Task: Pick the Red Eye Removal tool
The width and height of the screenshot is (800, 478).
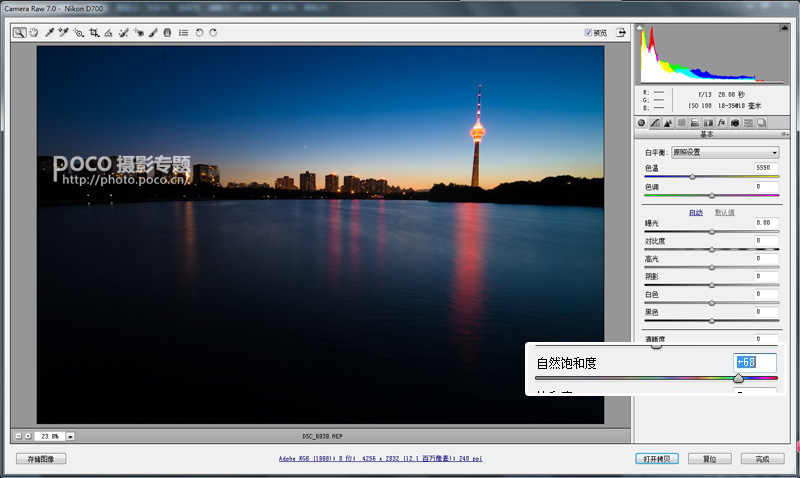Action: pos(139,33)
